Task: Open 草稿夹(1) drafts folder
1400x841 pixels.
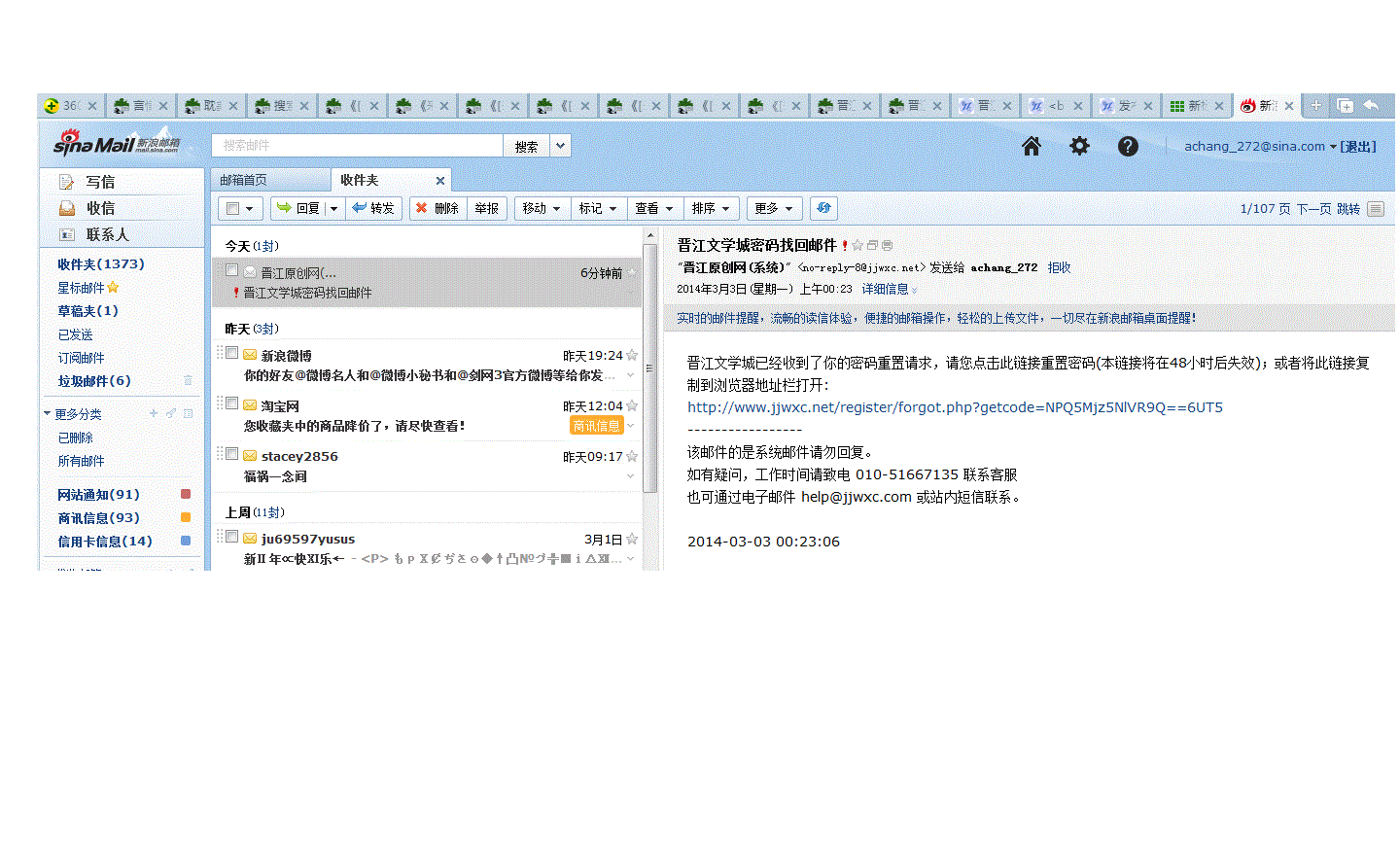Action: pyautogui.click(x=87, y=310)
